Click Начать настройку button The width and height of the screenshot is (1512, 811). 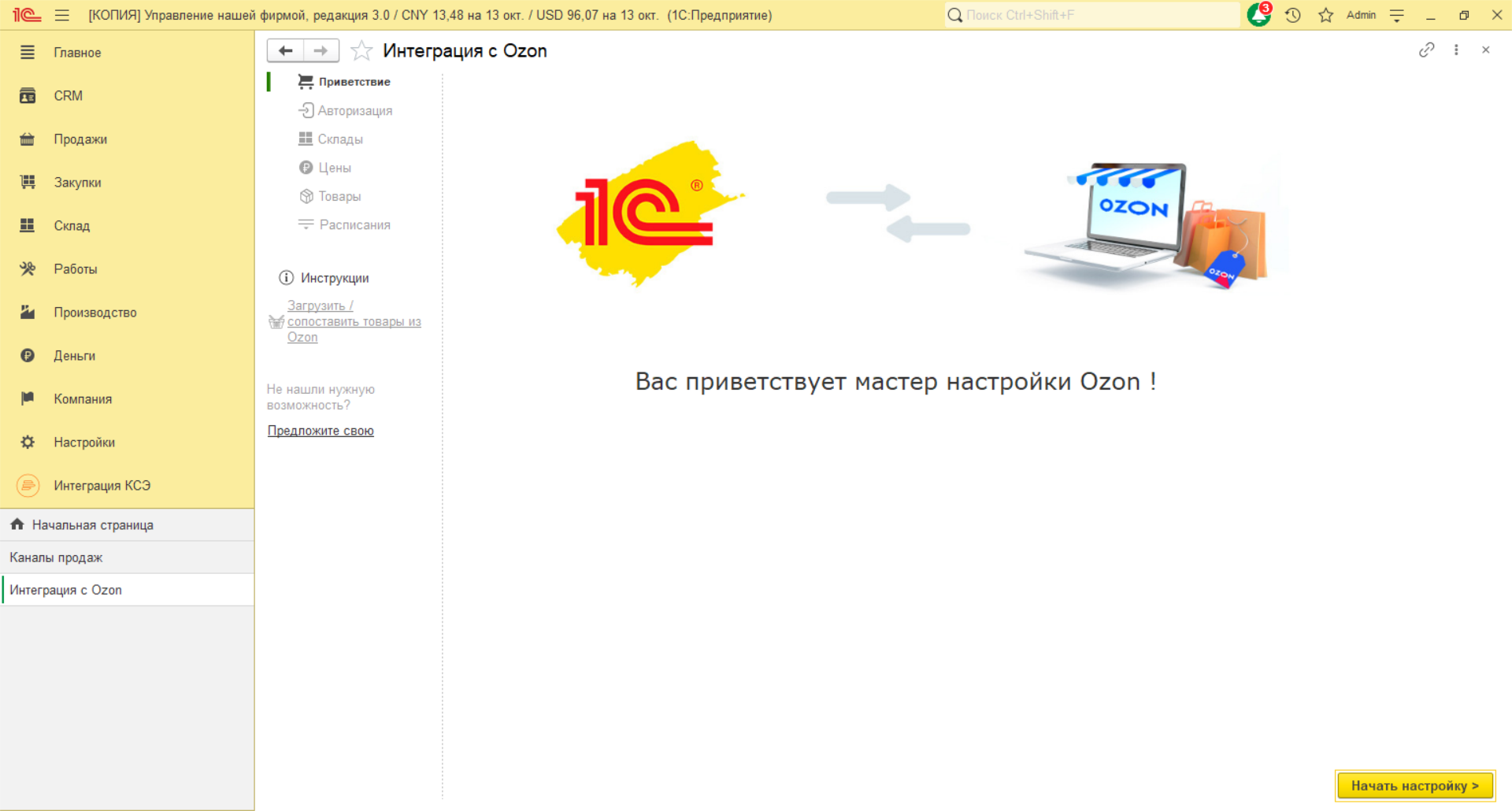pos(1415,786)
